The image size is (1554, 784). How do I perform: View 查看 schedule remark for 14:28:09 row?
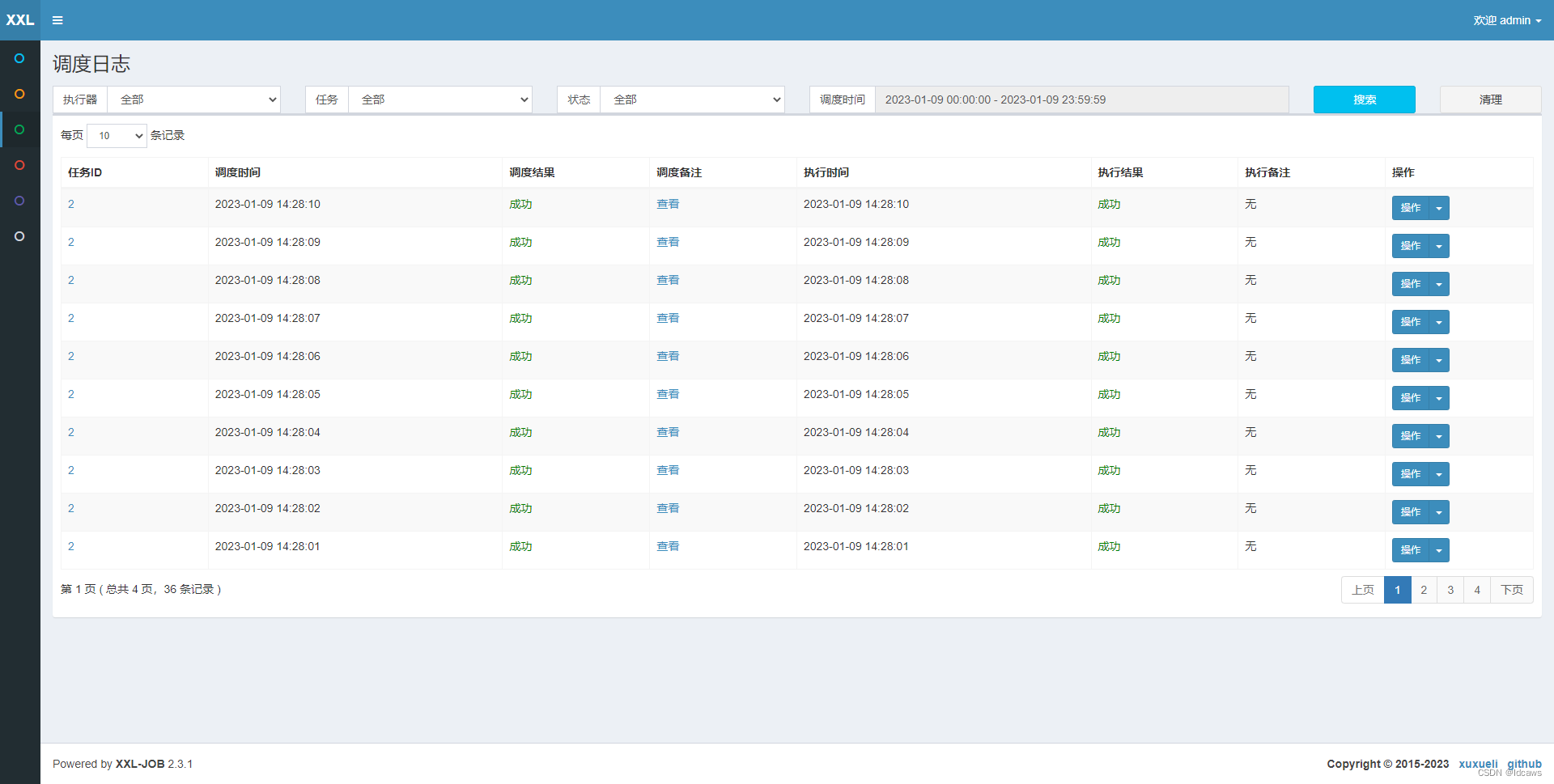[x=668, y=242]
